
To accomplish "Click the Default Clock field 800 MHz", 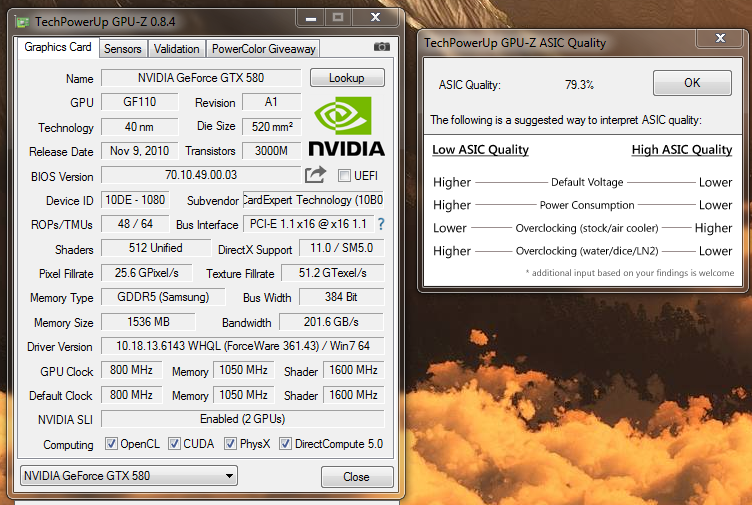I will pos(131,395).
